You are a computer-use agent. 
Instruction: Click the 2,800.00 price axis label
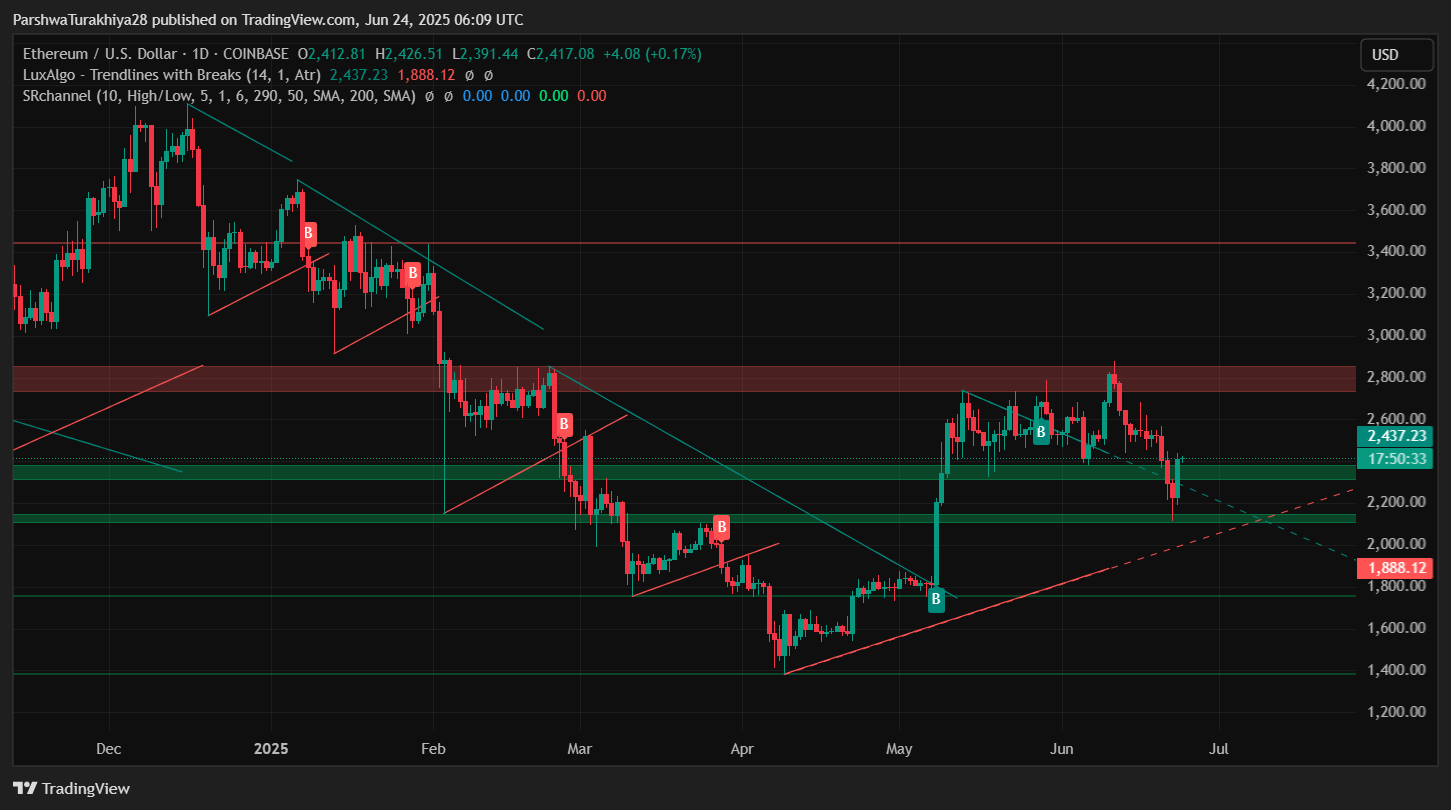click(1395, 377)
